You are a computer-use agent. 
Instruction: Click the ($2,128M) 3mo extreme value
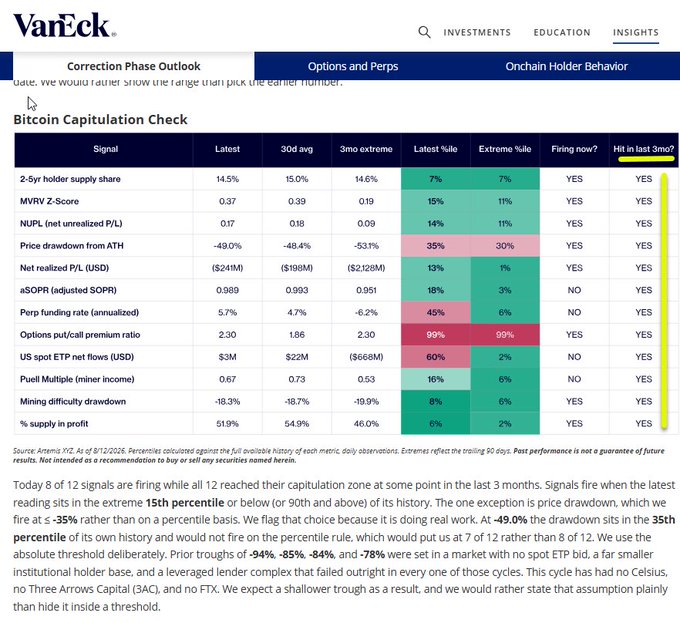point(366,268)
